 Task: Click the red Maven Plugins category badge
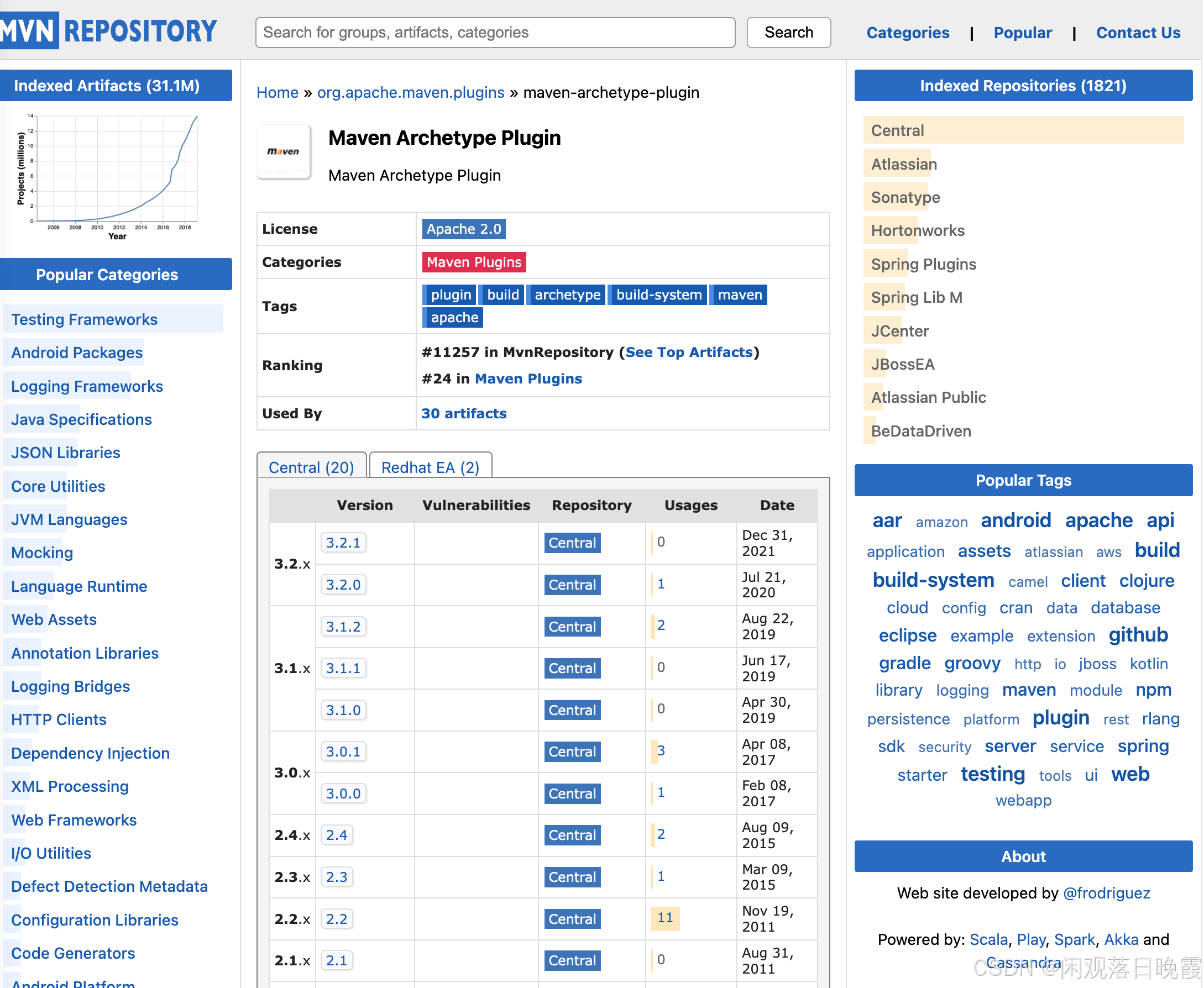[474, 262]
